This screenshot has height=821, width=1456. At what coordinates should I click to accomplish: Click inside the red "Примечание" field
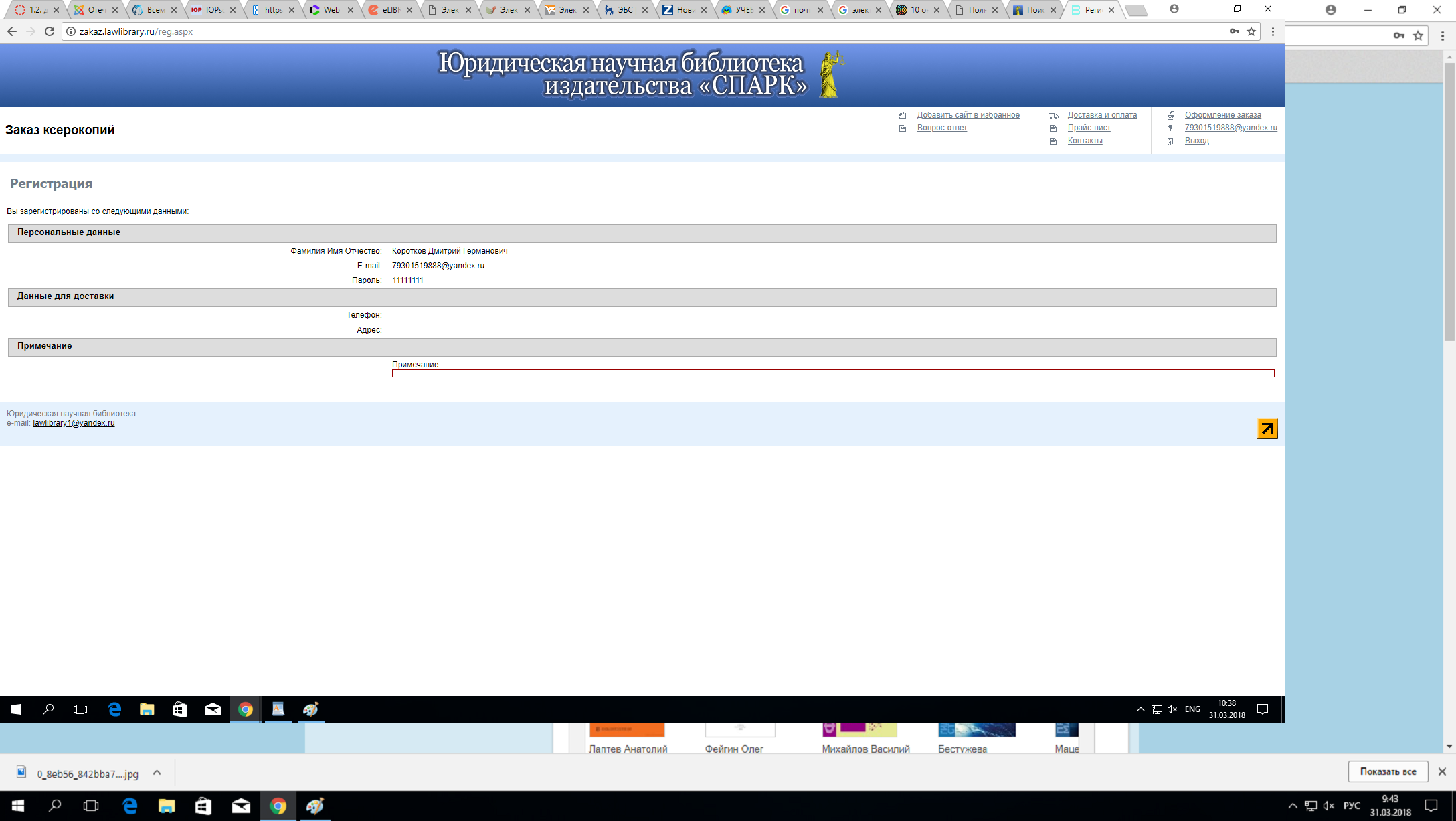(x=832, y=373)
